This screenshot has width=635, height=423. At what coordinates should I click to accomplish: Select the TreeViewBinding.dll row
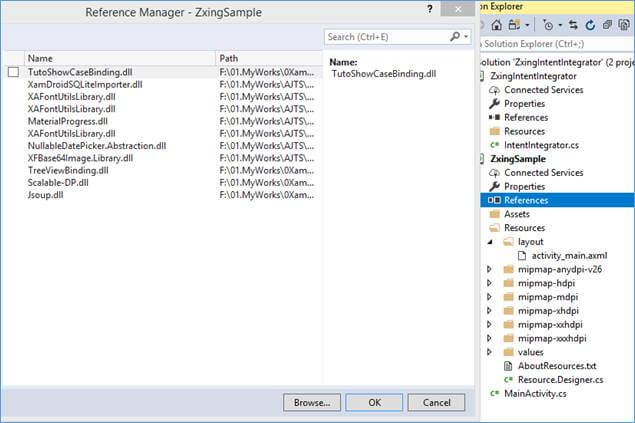click(x=163, y=170)
